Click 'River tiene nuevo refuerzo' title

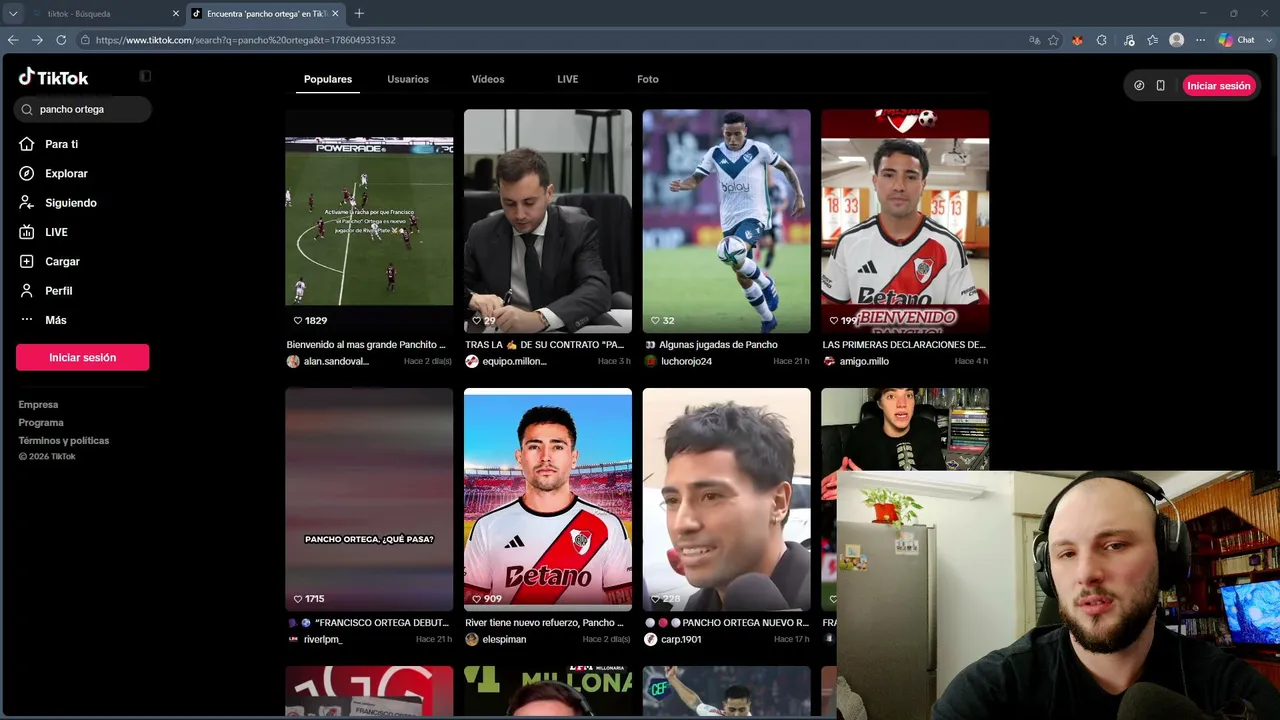click(545, 623)
